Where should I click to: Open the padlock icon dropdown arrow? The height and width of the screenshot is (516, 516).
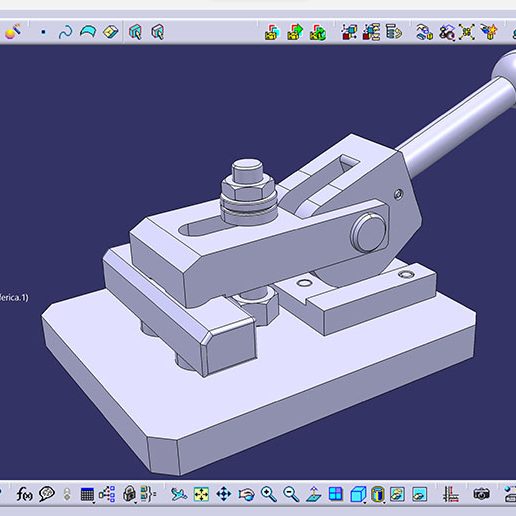[x=136, y=502]
